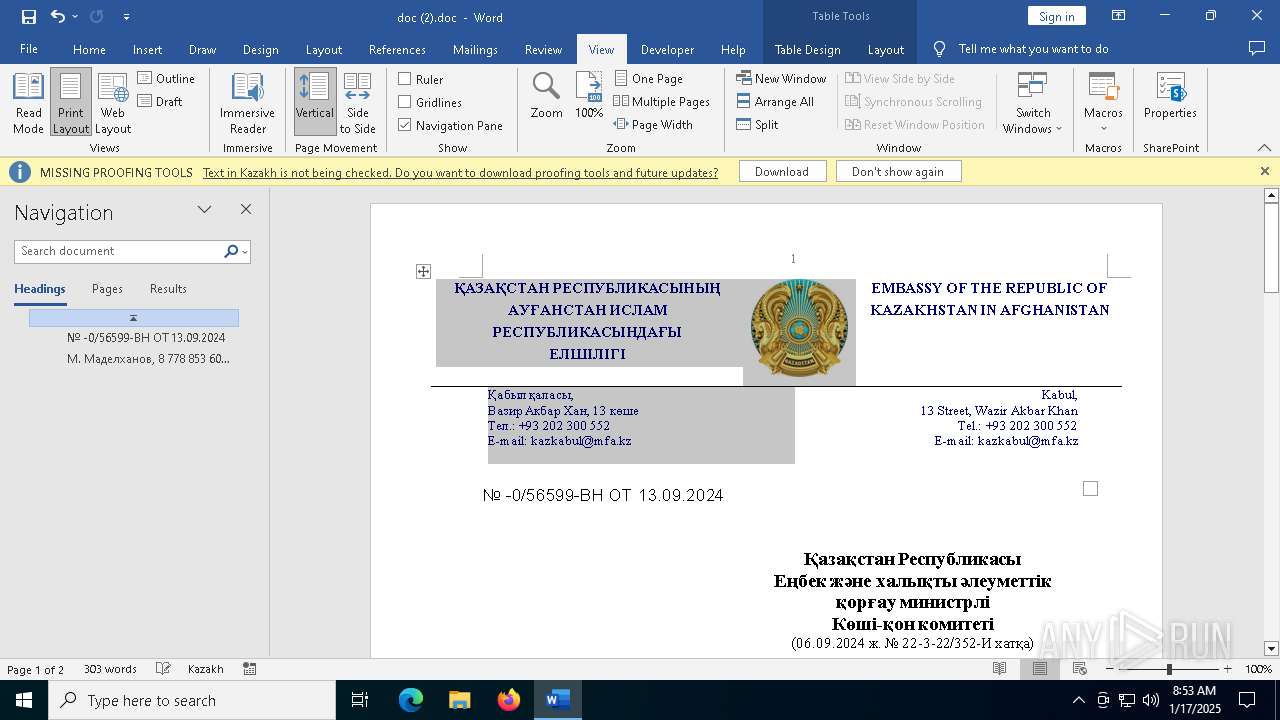This screenshot has height=720, width=1280.
Task: Dismiss the proofing tools message bar
Action: tap(1264, 171)
